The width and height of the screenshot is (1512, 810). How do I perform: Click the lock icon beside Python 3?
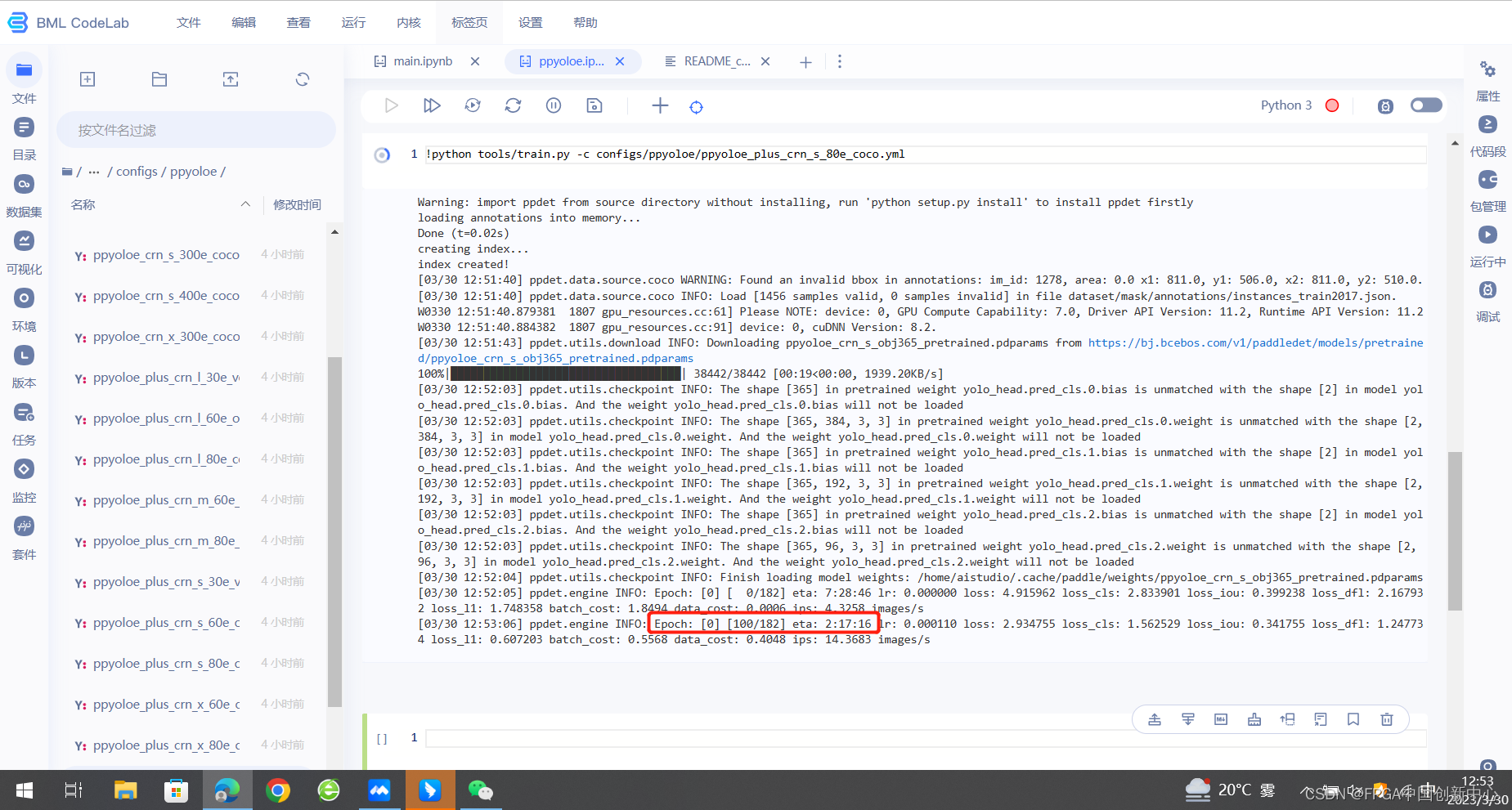[1385, 106]
